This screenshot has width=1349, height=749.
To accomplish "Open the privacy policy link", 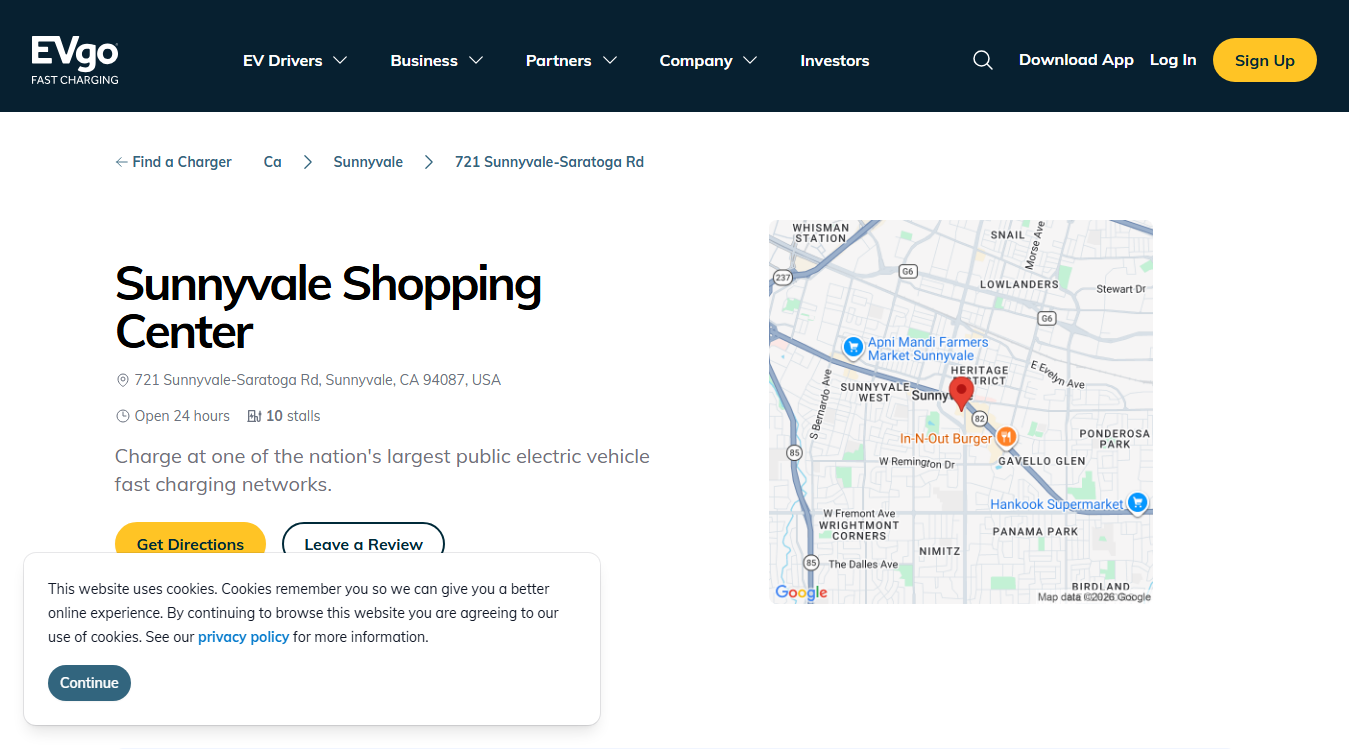I will tap(243, 637).
